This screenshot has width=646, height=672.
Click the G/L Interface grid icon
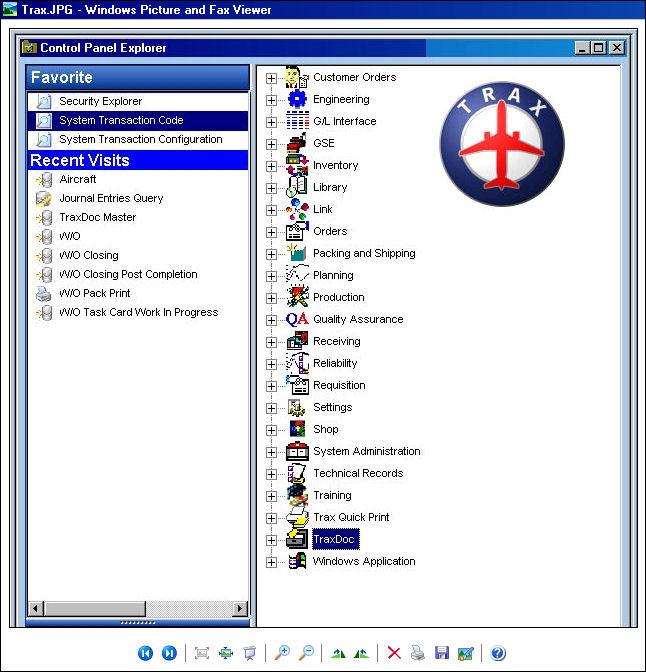pyautogui.click(x=297, y=121)
